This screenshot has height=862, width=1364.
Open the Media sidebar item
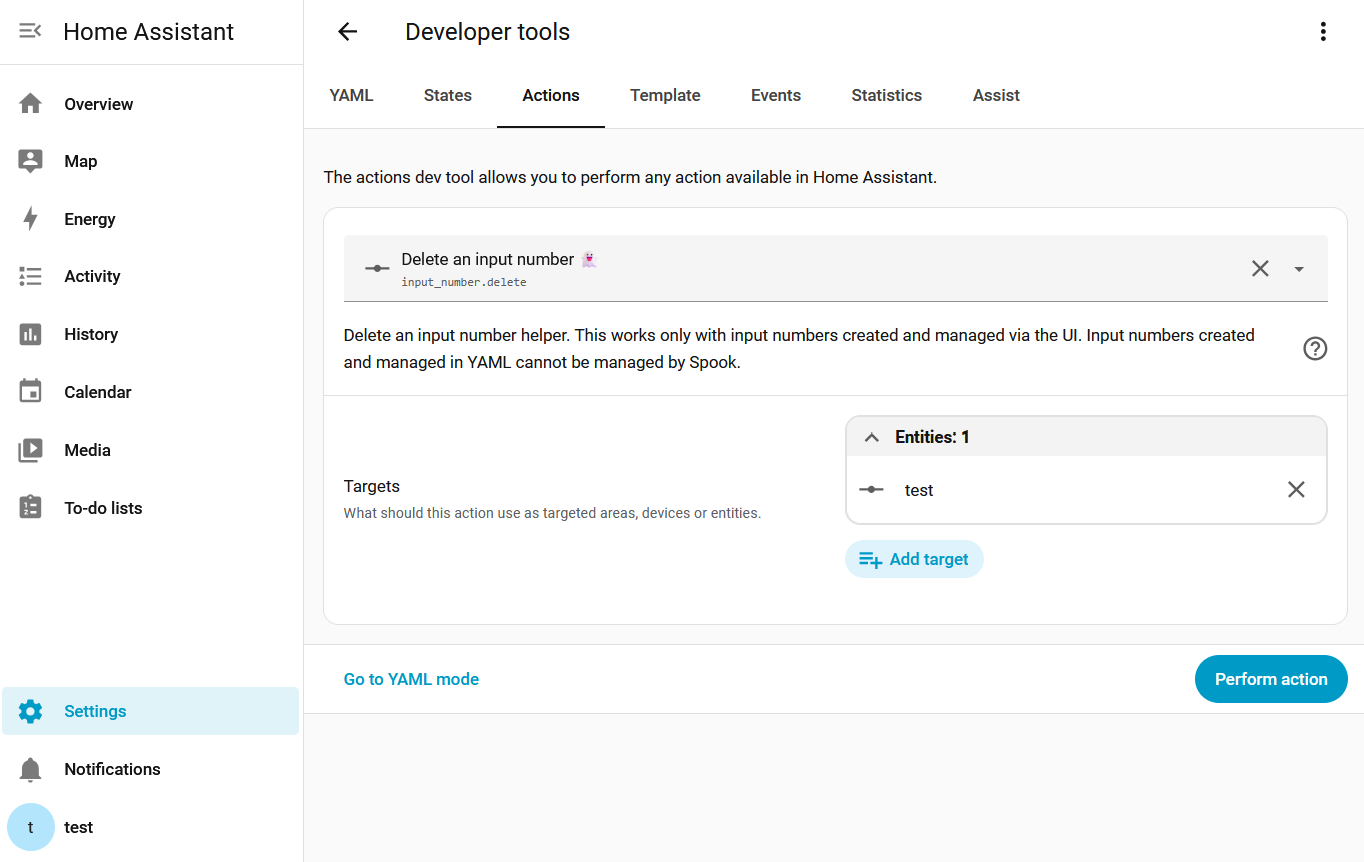[151, 450]
